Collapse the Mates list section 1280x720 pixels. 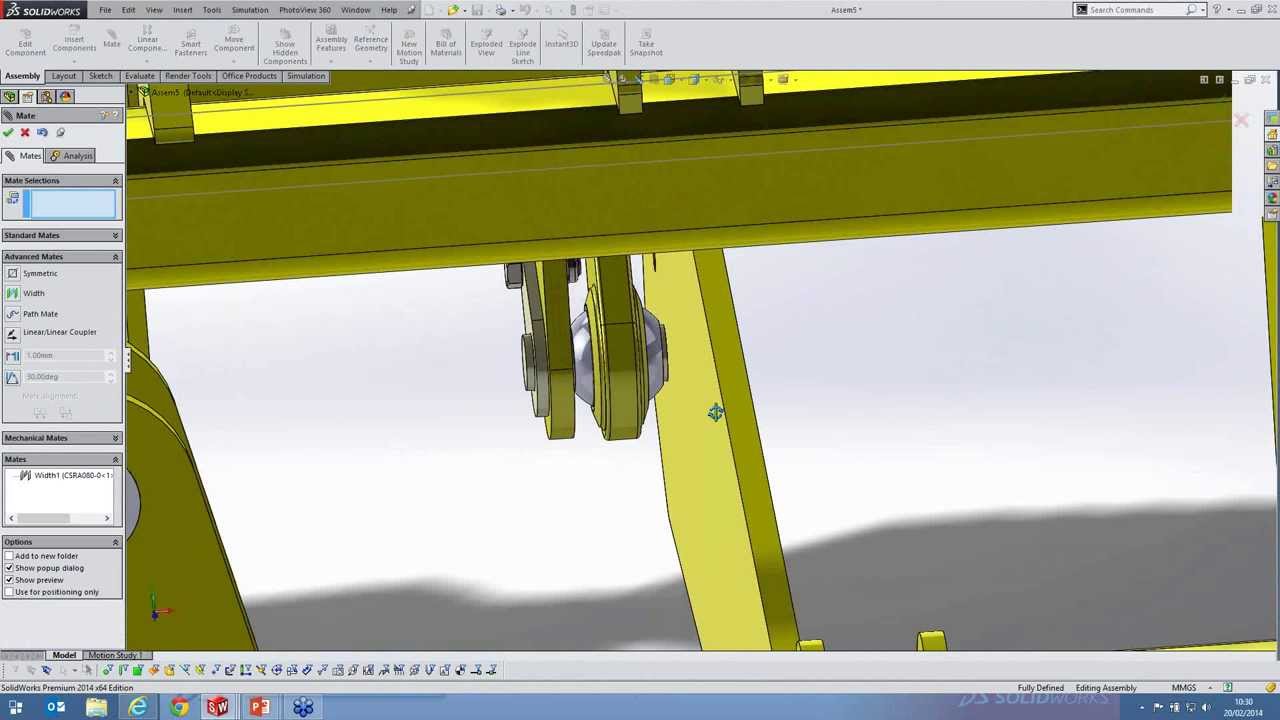115,460
